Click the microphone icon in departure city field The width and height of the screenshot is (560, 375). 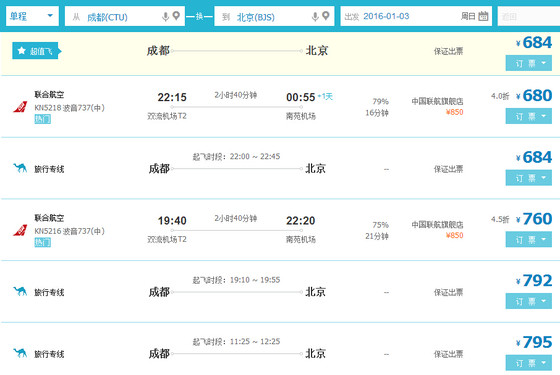pyautogui.click(x=165, y=16)
